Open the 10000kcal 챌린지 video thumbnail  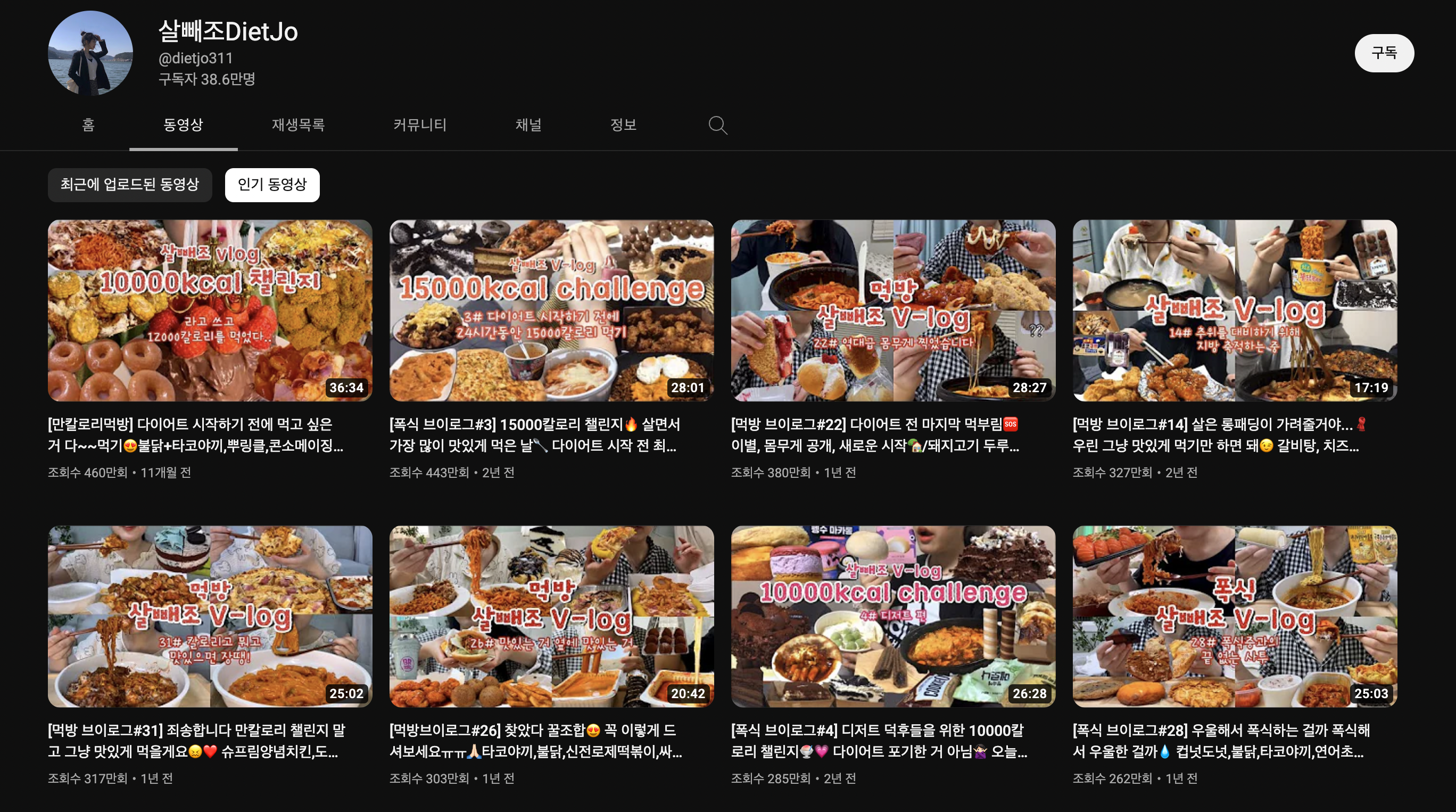tap(210, 310)
